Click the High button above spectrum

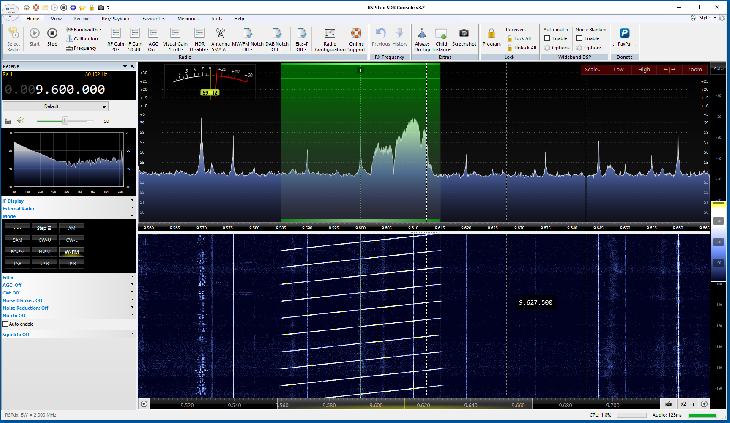coord(645,69)
